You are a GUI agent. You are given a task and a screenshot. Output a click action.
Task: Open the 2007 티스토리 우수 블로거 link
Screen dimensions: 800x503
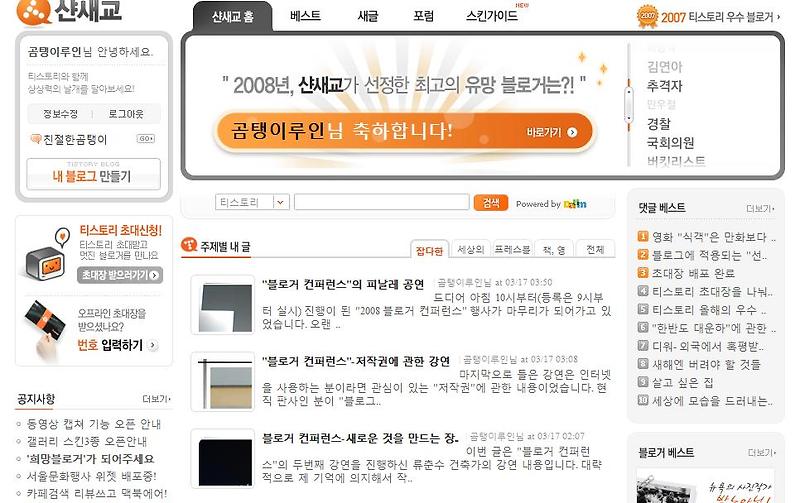(x=720, y=17)
